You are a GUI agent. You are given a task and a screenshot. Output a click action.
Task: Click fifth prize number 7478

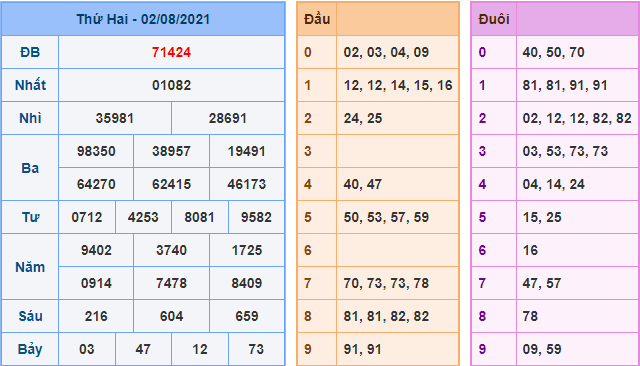[x=171, y=284]
